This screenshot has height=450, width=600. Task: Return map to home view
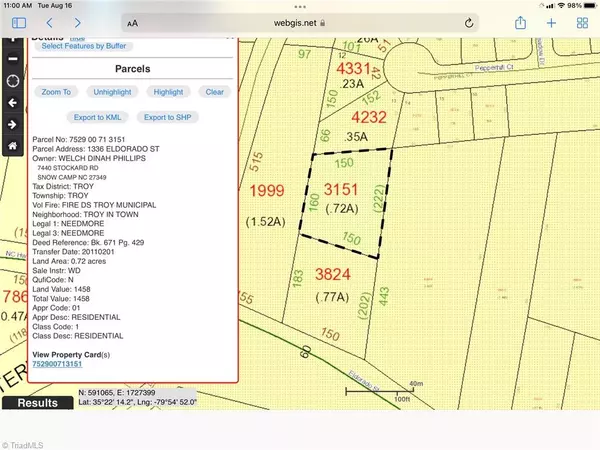click(x=12, y=146)
